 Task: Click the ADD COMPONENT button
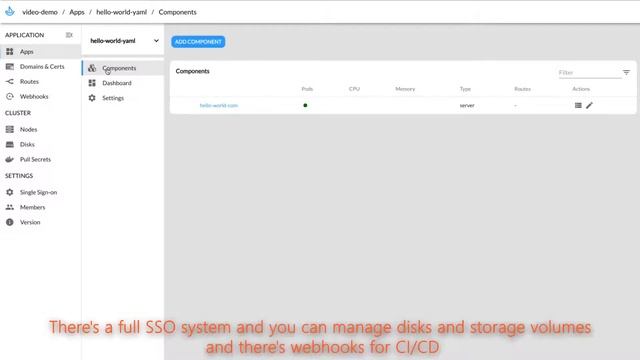tap(198, 42)
